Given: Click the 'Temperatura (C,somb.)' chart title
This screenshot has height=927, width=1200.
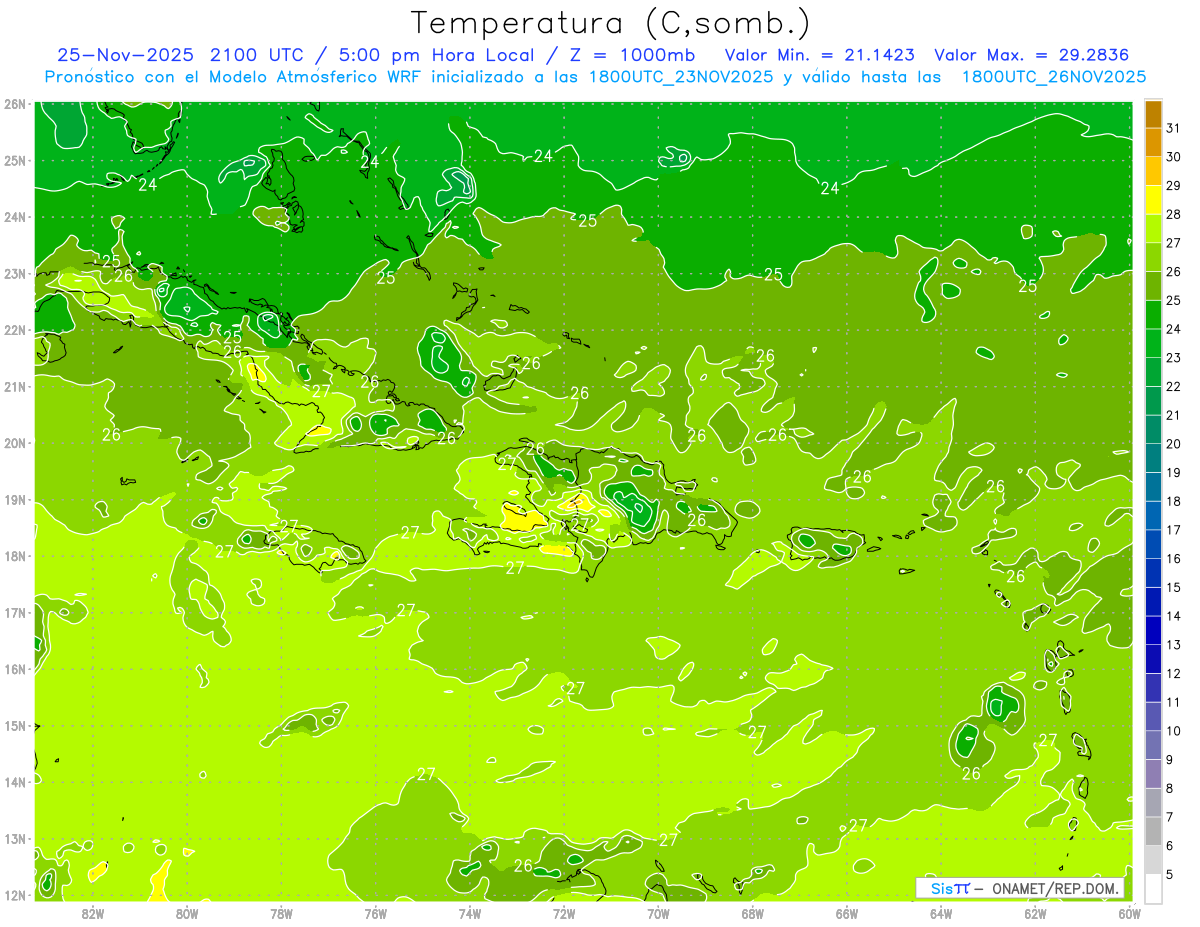Looking at the screenshot, I should pos(611,23).
